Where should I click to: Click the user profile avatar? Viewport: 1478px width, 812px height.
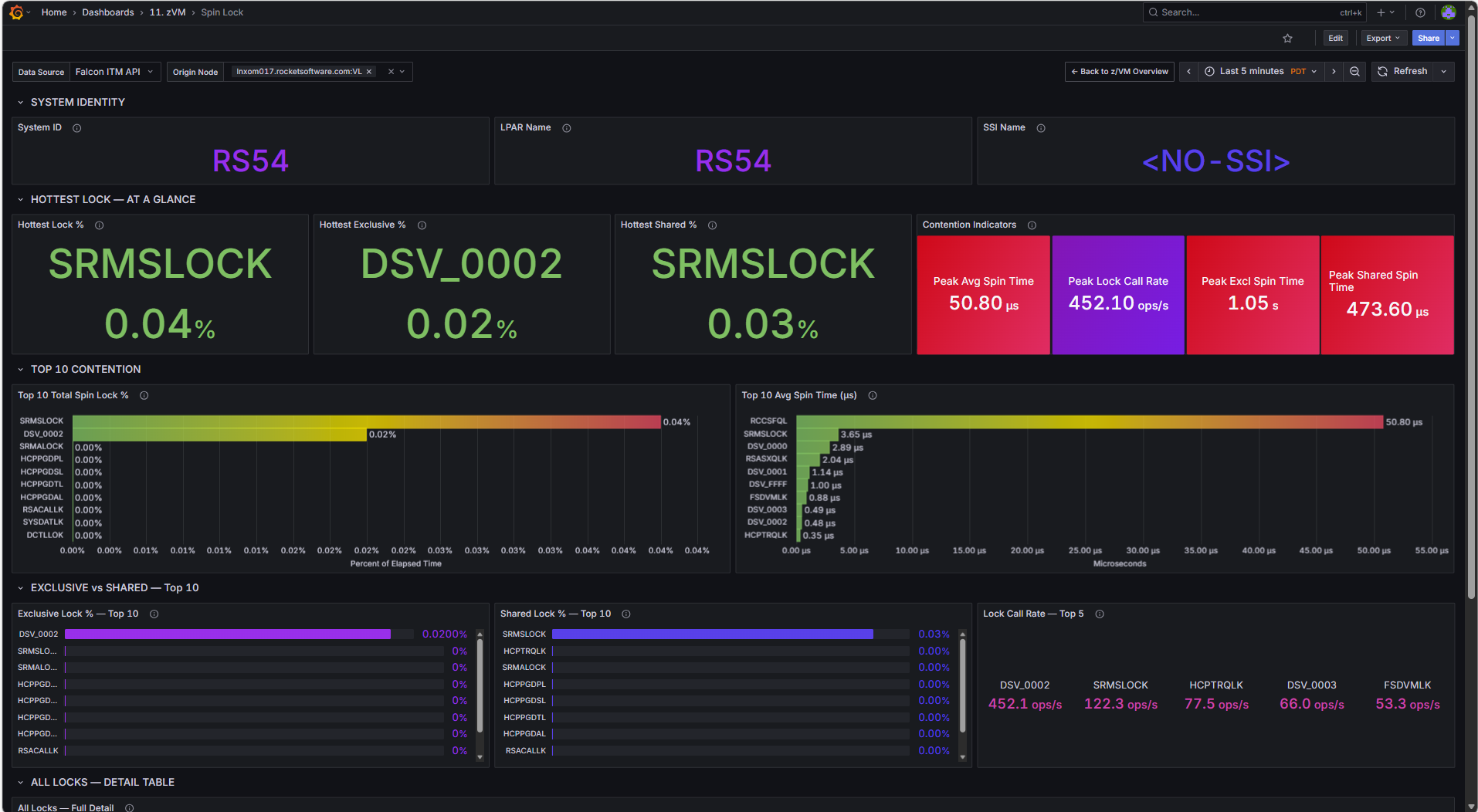[1448, 12]
